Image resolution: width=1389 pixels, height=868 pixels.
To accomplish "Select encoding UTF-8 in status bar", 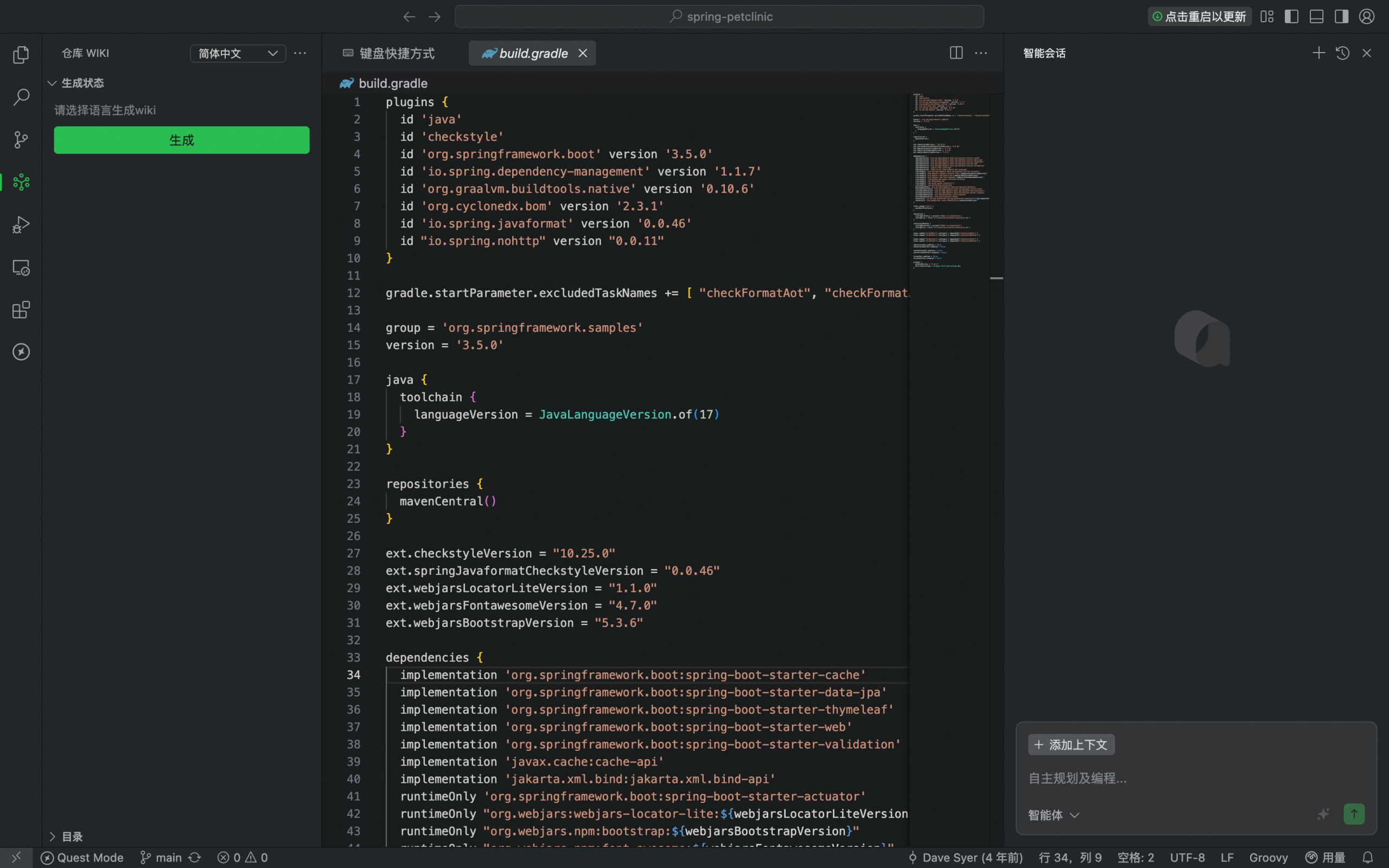I will coord(1187,858).
